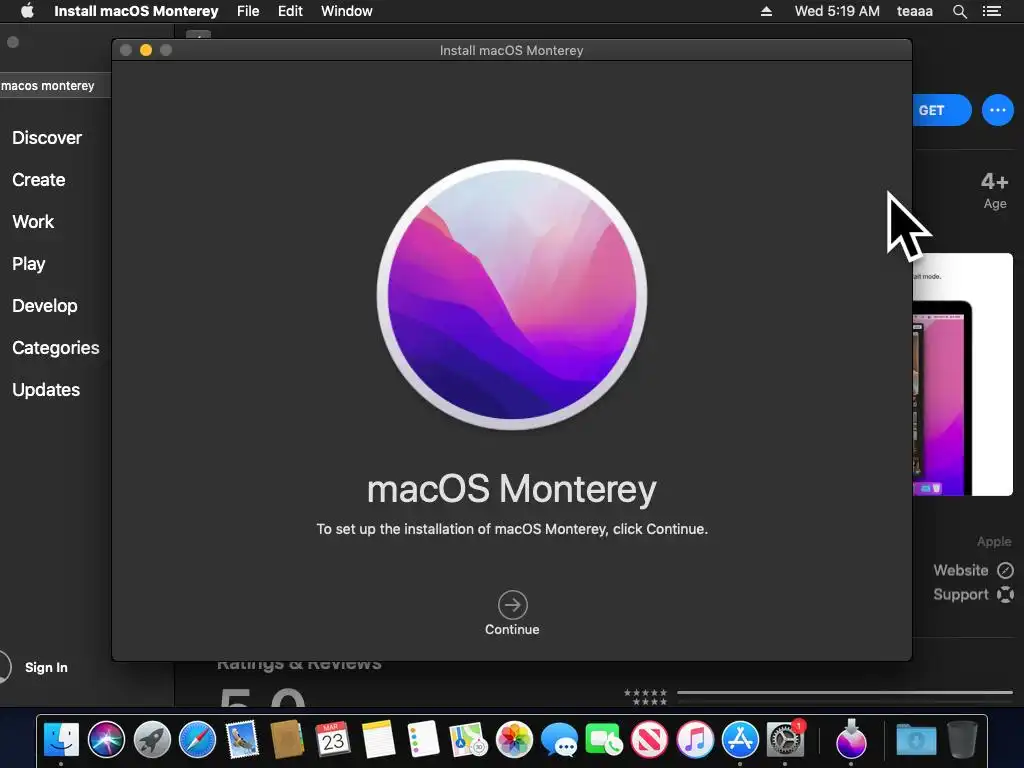Image resolution: width=1024 pixels, height=768 pixels.
Task: Click the Apple developer label in App Store
Action: point(994,541)
